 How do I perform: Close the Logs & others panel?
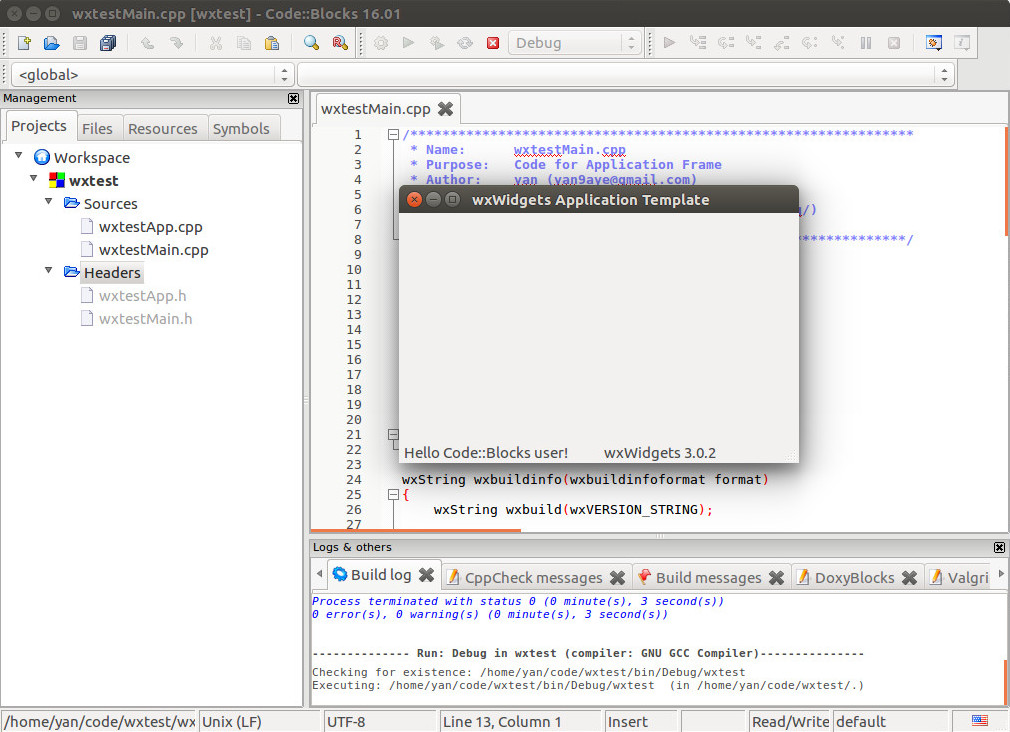[1000, 548]
